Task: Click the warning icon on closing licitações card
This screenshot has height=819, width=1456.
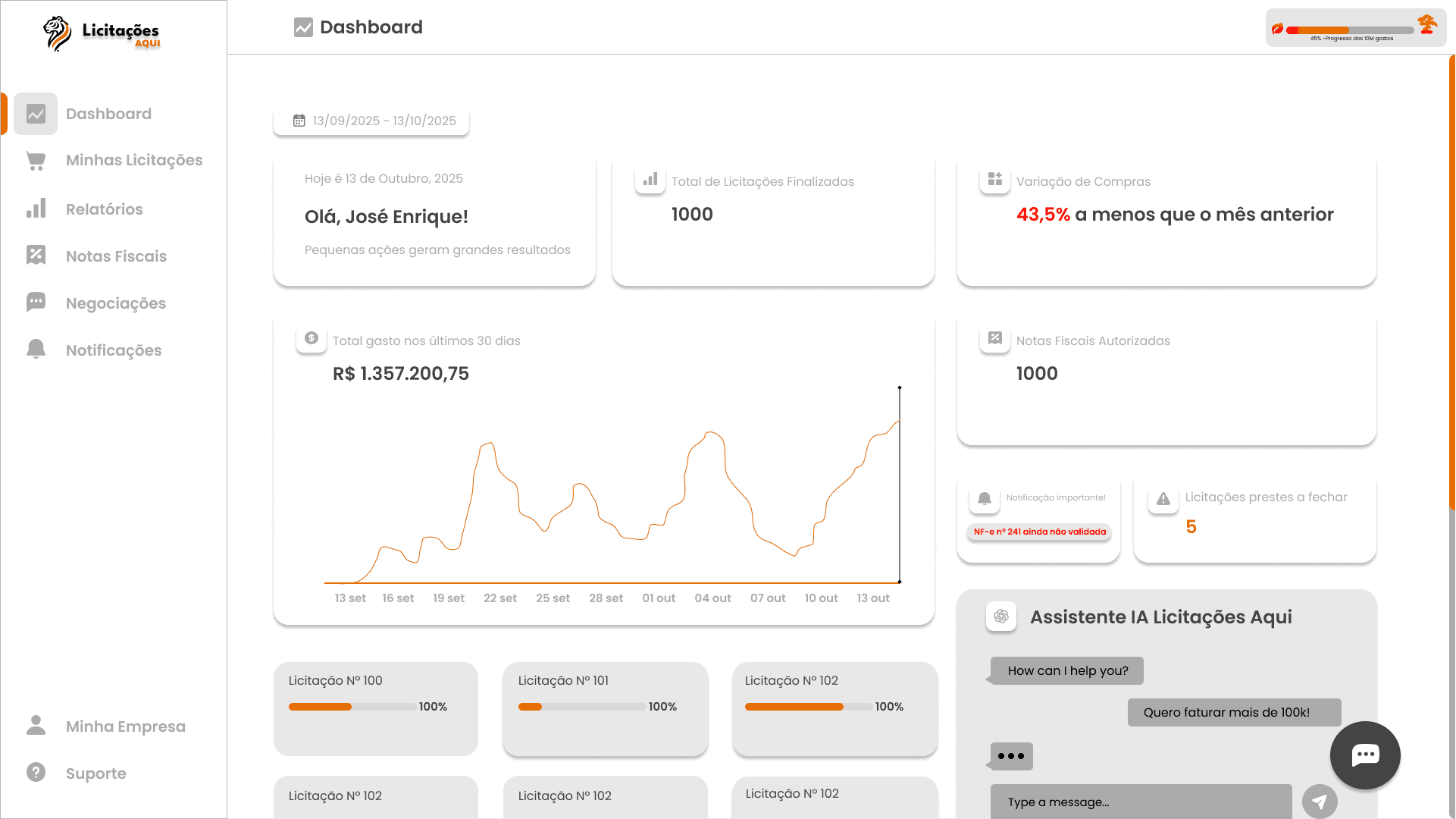Action: 1163,499
